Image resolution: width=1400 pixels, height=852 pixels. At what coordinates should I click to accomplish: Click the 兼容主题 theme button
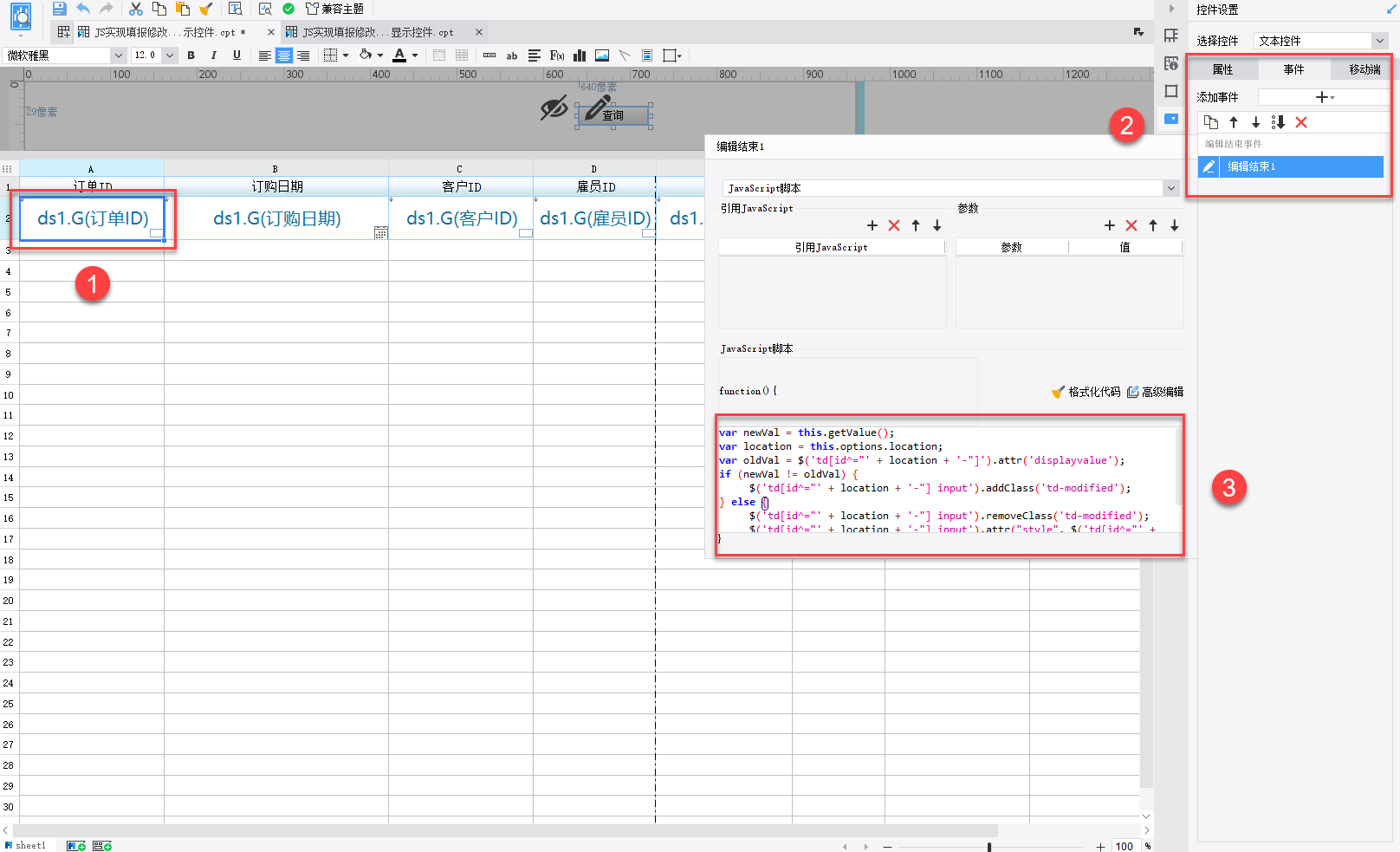(334, 9)
